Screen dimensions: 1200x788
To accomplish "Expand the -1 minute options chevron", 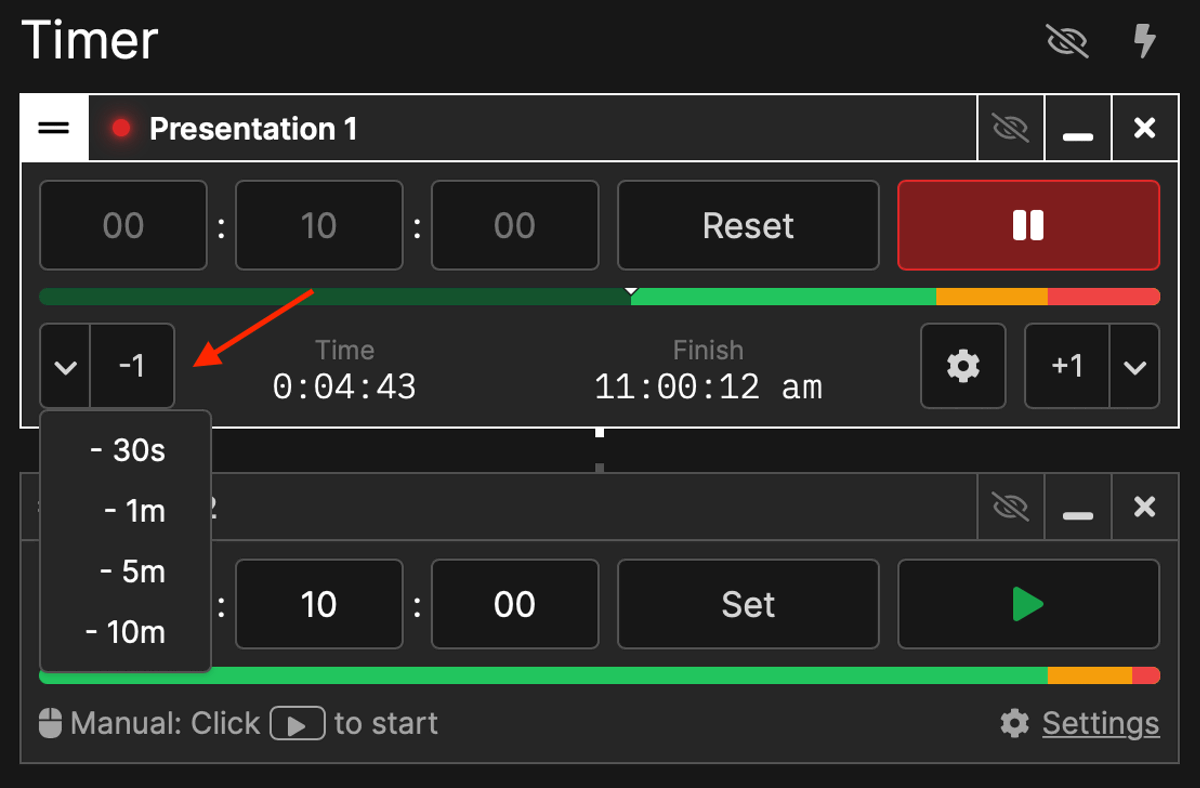I will tap(64, 366).
